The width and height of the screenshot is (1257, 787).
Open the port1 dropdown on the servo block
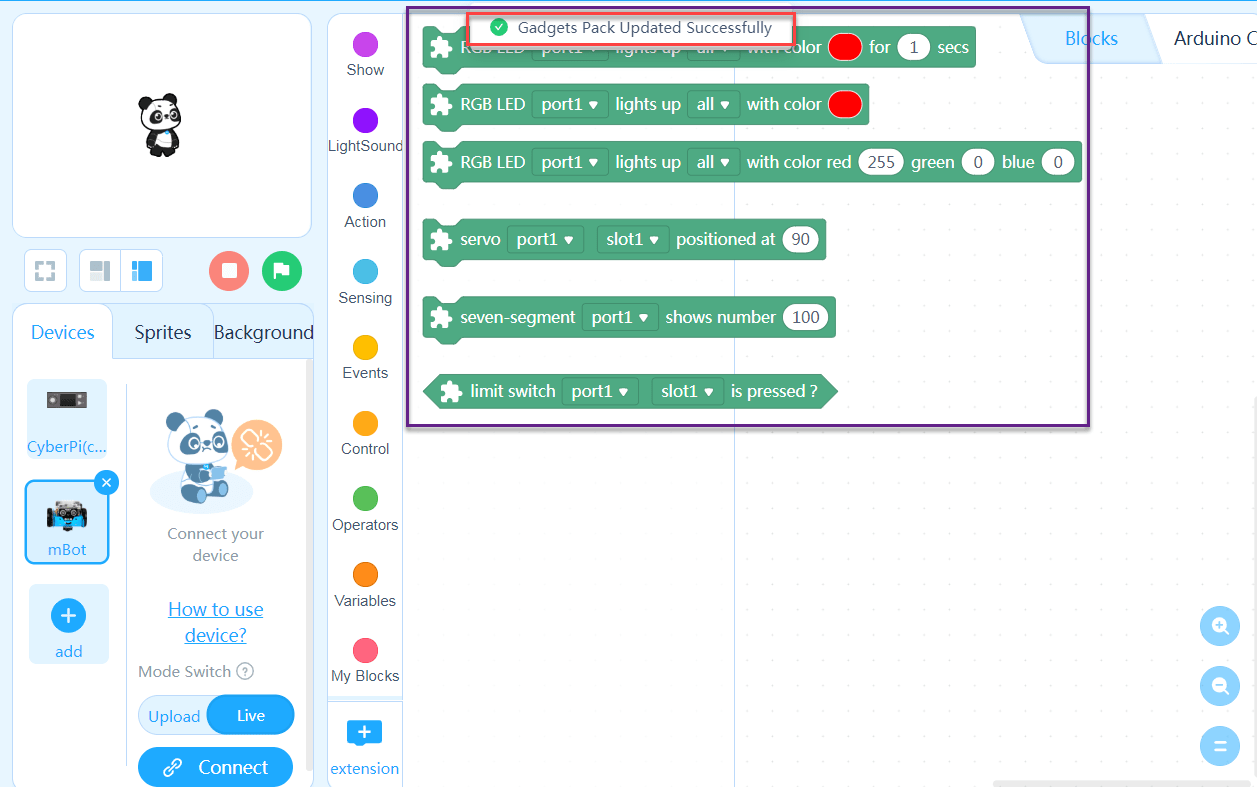[545, 239]
